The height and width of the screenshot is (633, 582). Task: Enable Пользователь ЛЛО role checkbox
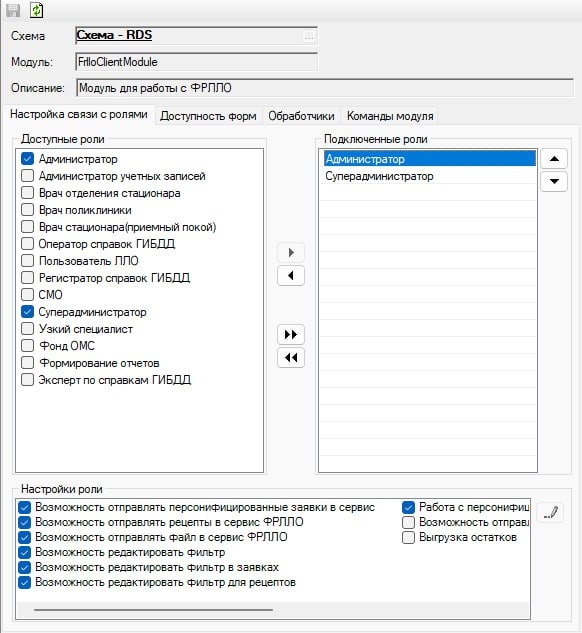pyautogui.click(x=27, y=260)
